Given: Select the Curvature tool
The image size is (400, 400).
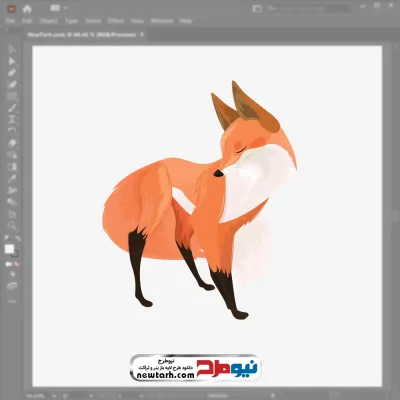Looking at the screenshot, I should click(x=12, y=84).
